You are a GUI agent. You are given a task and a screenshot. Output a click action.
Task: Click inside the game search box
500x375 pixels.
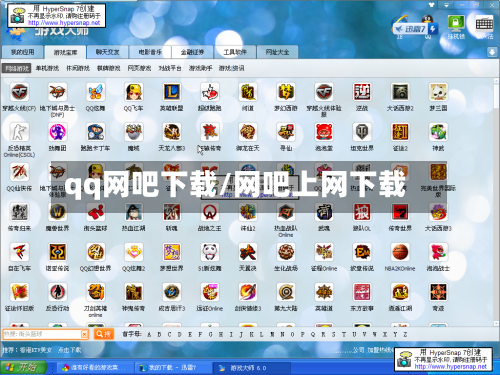tap(41, 334)
